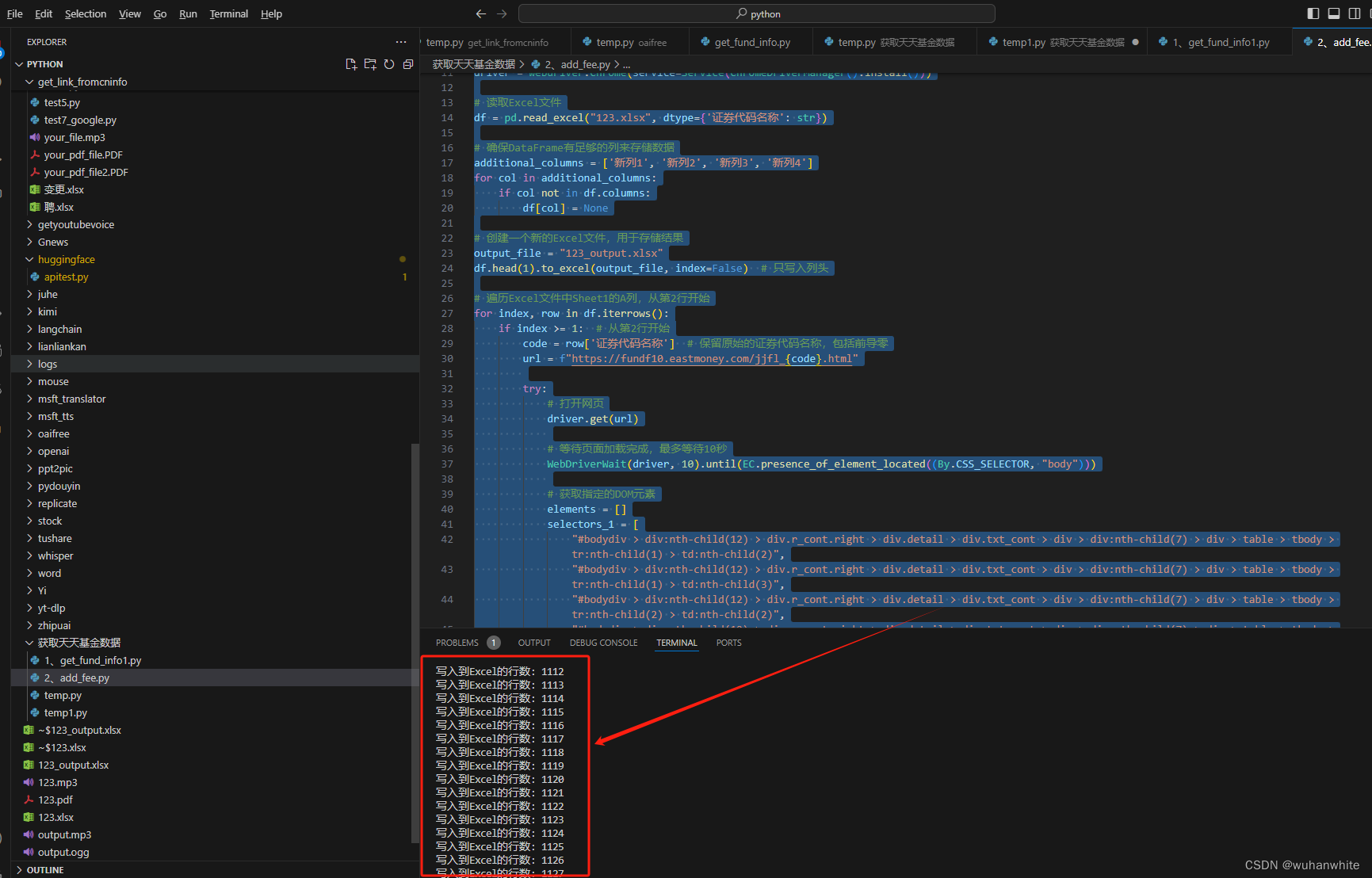Open 123_output.xlsx spreadsheet
Image resolution: width=1372 pixels, height=878 pixels.
click(x=74, y=765)
